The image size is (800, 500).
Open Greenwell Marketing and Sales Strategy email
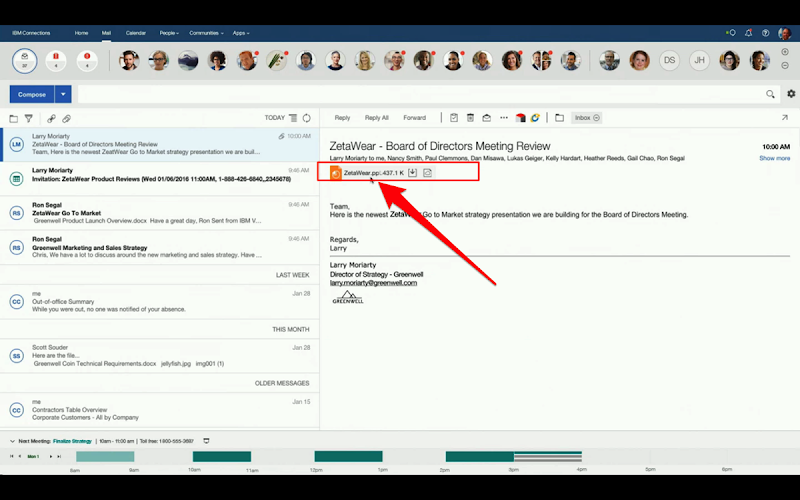pos(160,247)
